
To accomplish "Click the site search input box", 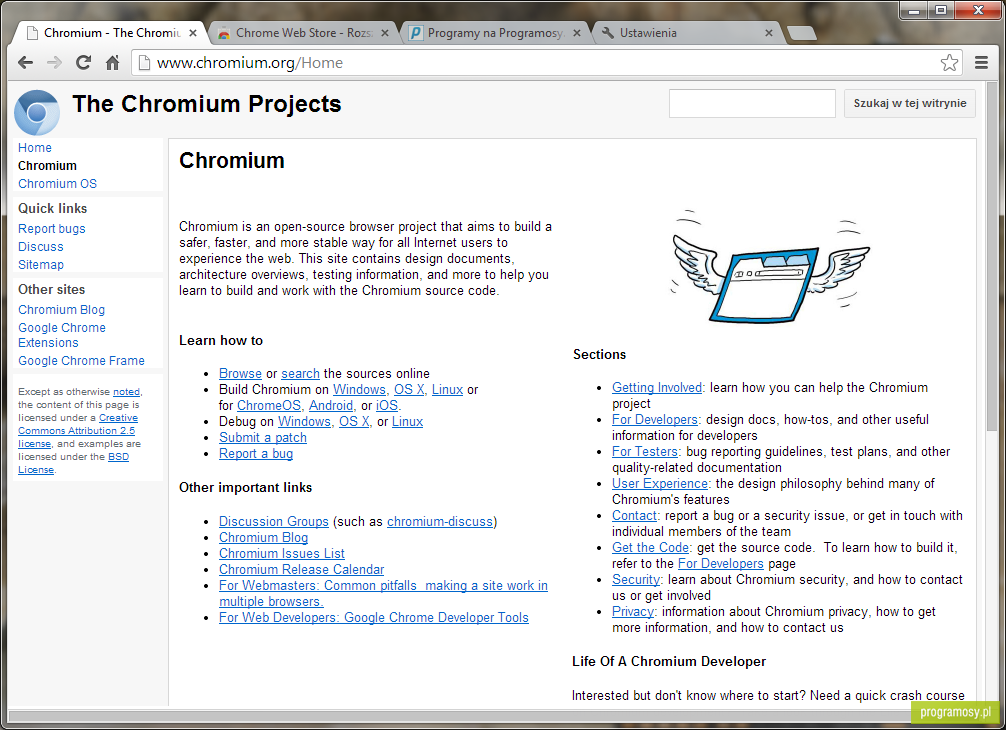I will coord(752,103).
